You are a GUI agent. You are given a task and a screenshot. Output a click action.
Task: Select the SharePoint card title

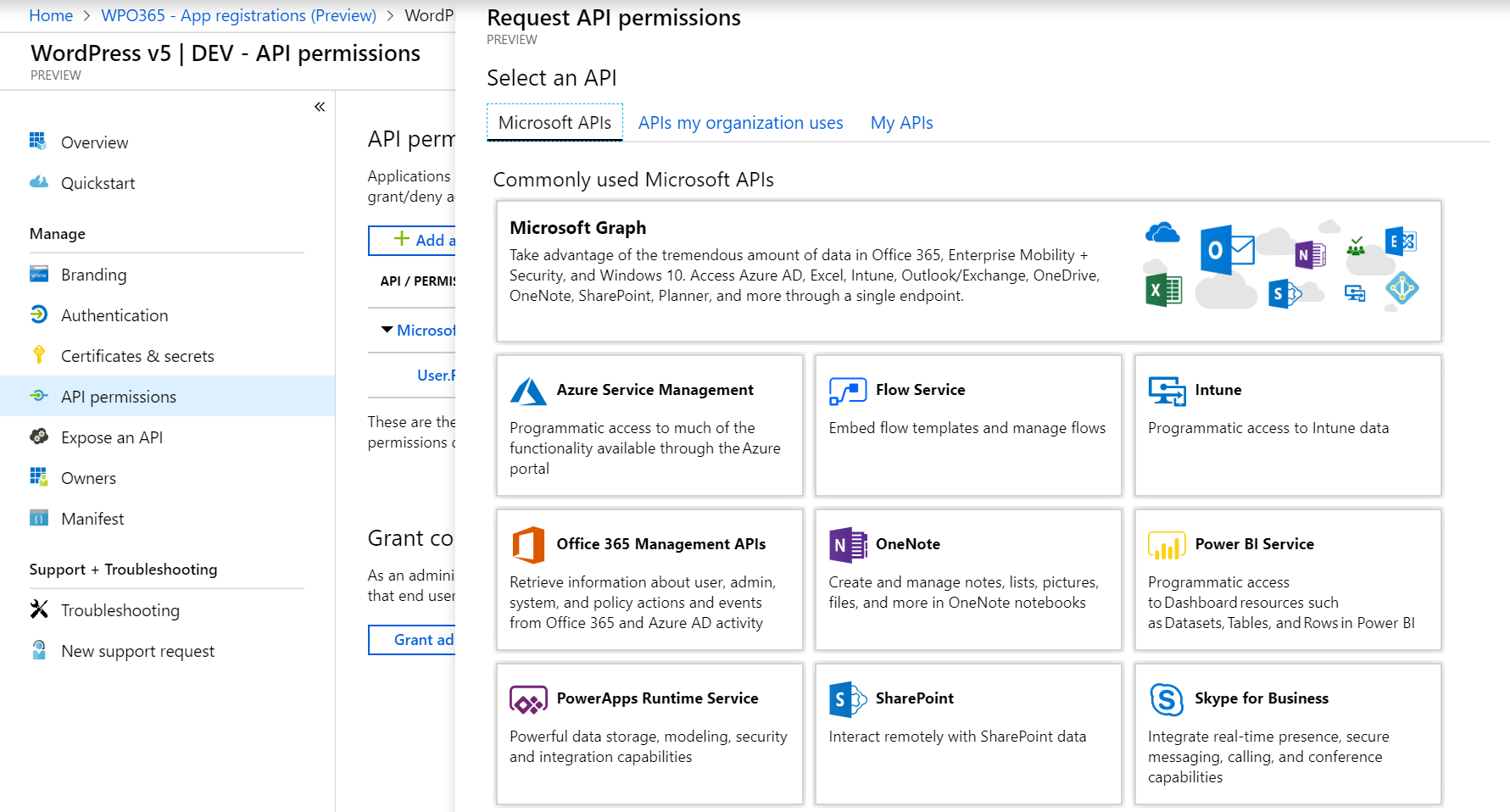[914, 698]
